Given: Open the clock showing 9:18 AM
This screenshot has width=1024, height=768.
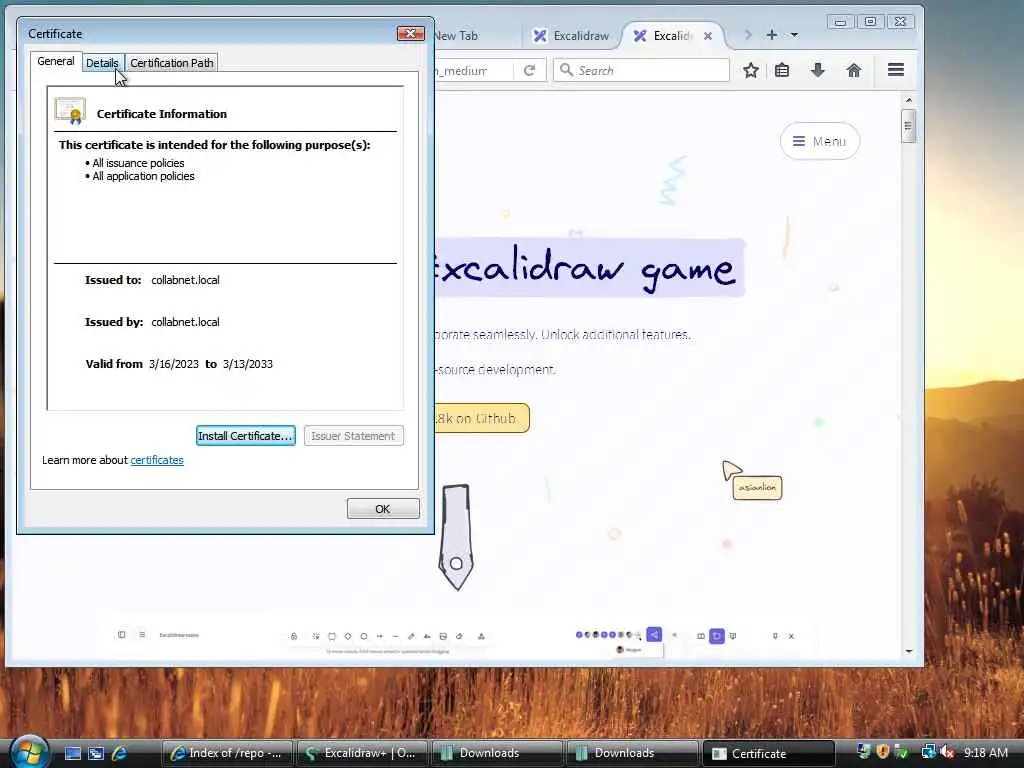Looking at the screenshot, I should 985,752.
